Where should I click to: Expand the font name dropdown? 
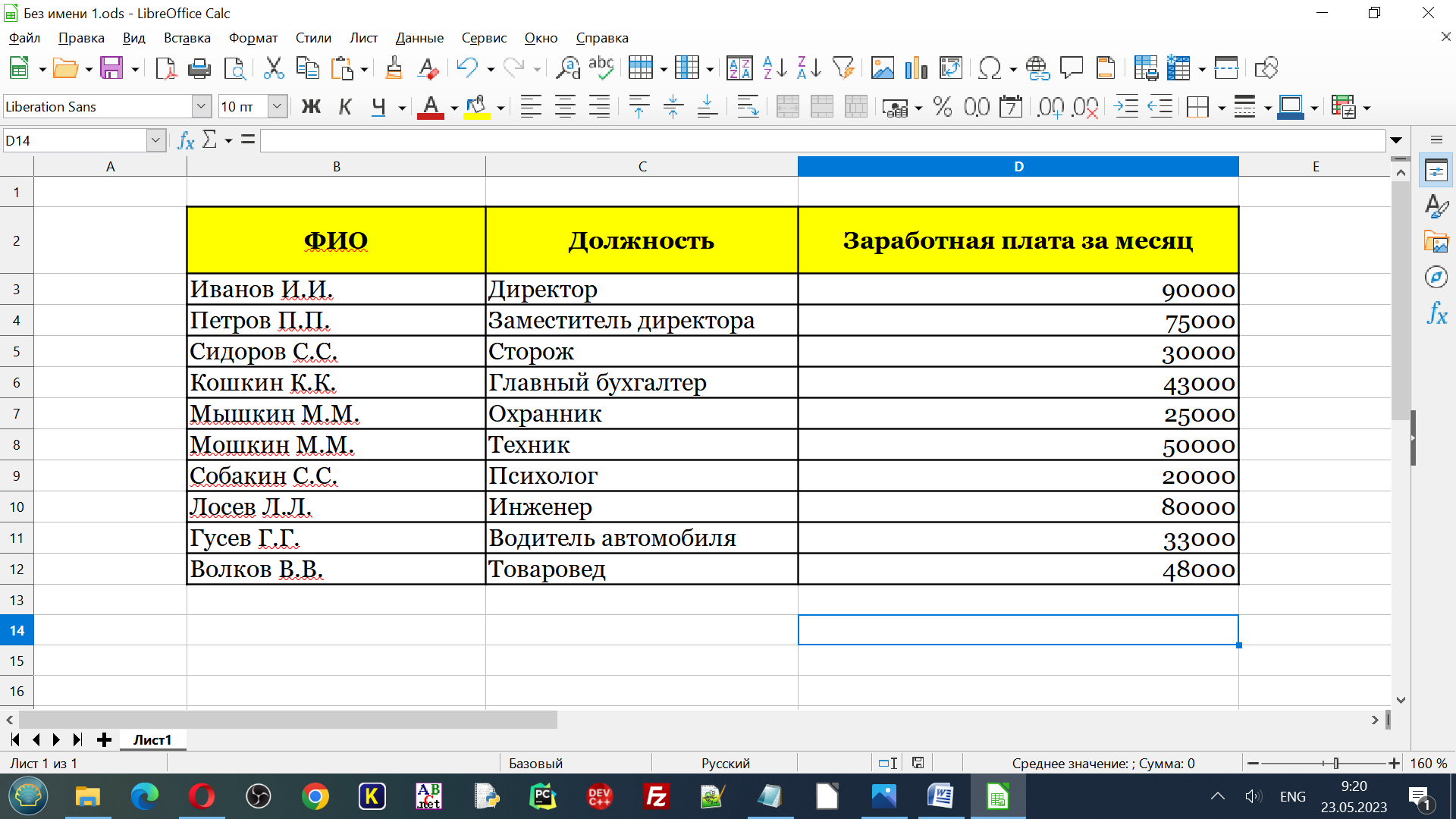(201, 107)
